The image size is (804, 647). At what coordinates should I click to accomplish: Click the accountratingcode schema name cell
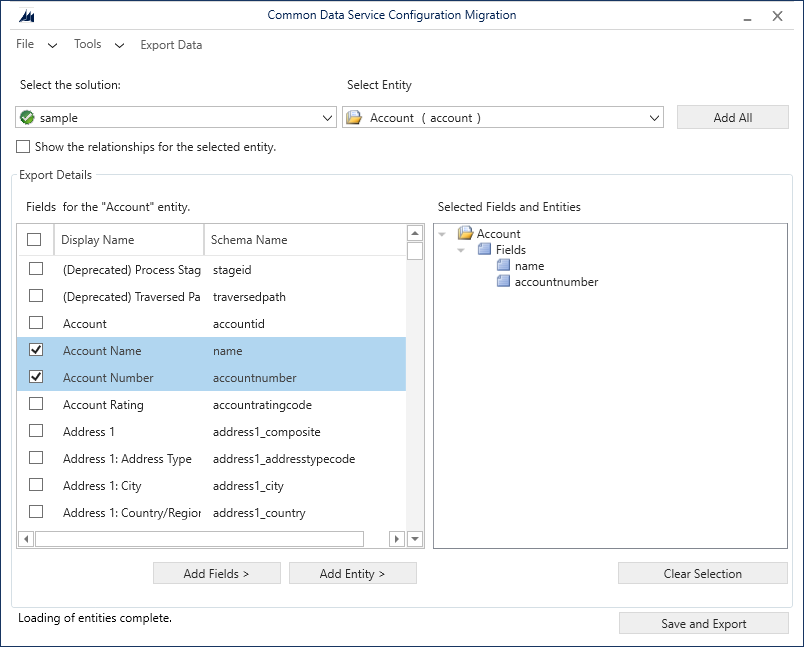coord(262,405)
